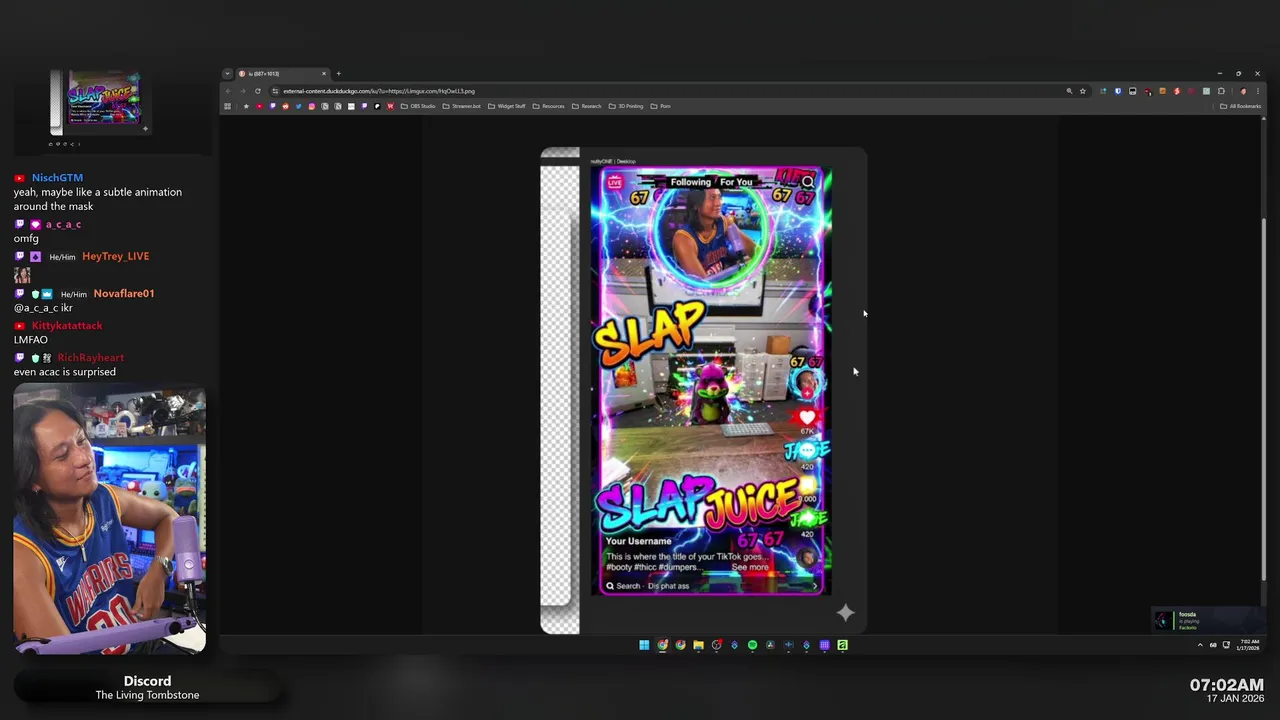Screen dimensions: 1280x720
Task: Click the 'Discord' now playing song title
Action: click(x=147, y=681)
